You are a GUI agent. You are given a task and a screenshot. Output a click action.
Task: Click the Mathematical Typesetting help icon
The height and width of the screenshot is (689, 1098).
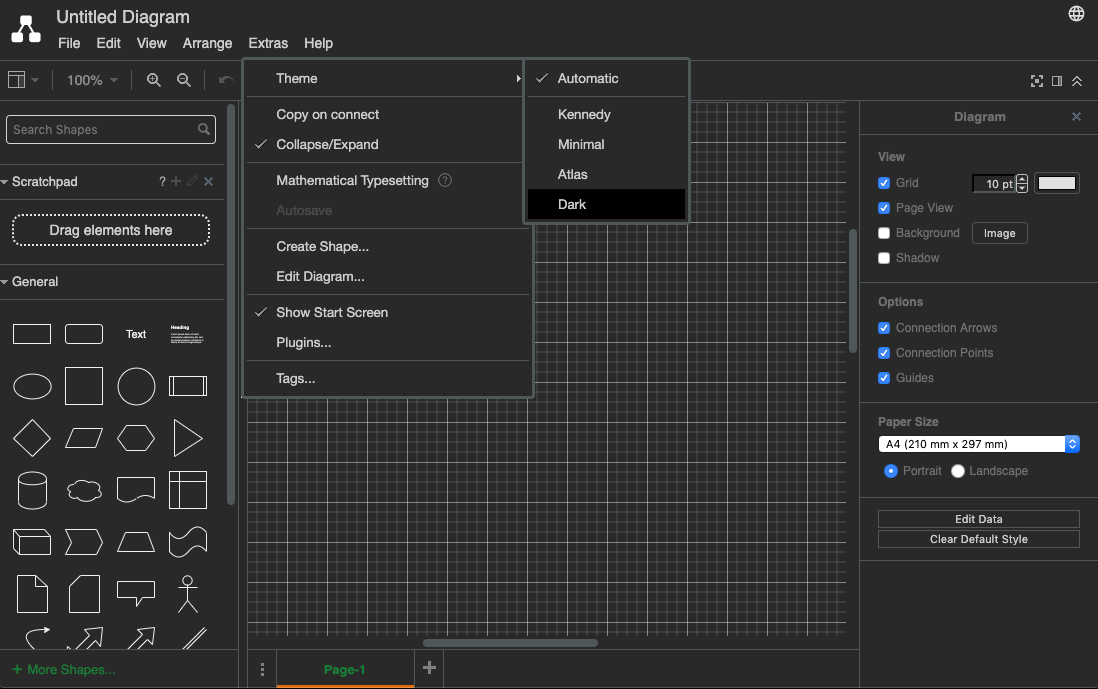(445, 180)
